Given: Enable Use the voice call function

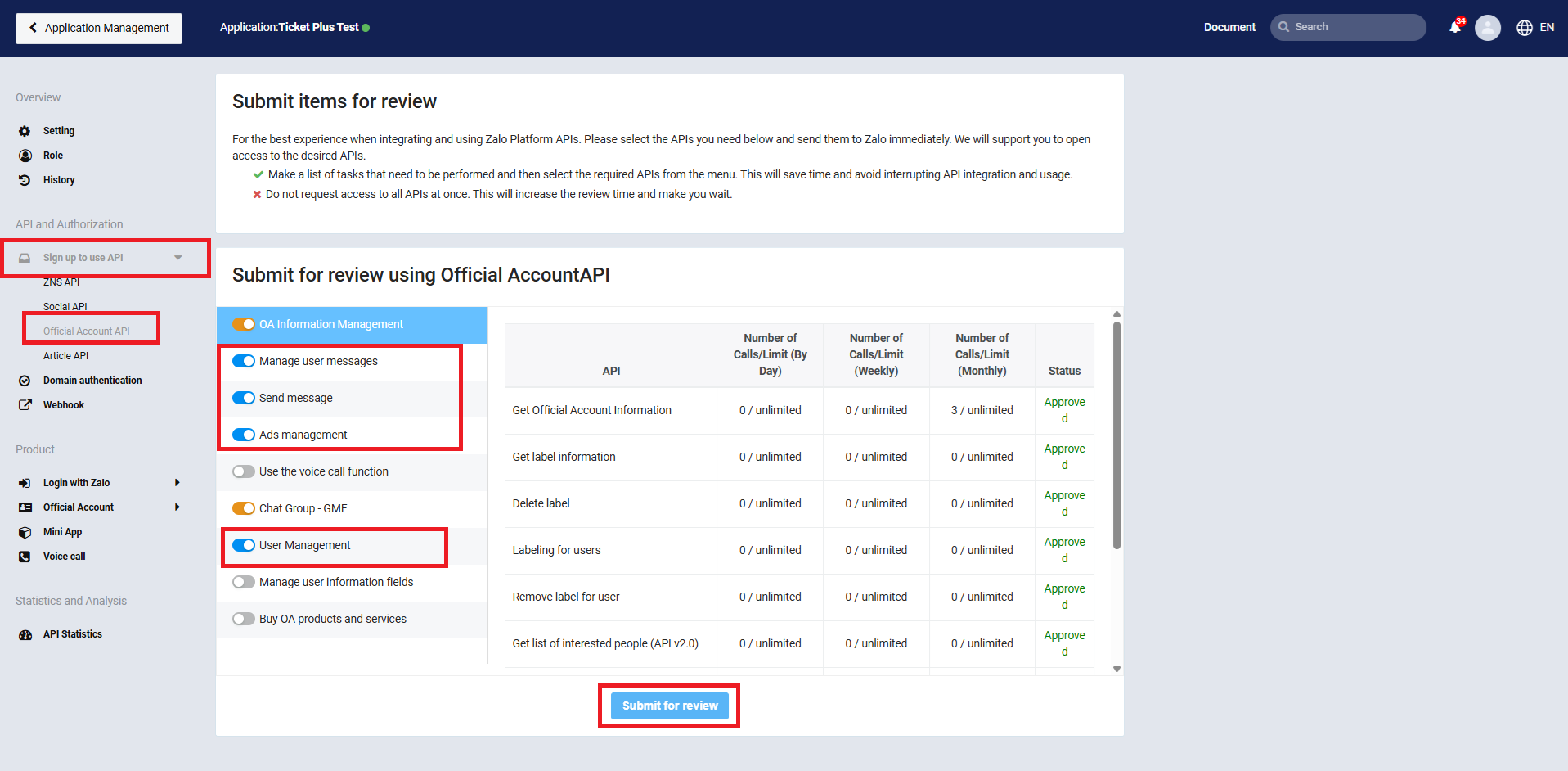Looking at the screenshot, I should point(244,471).
